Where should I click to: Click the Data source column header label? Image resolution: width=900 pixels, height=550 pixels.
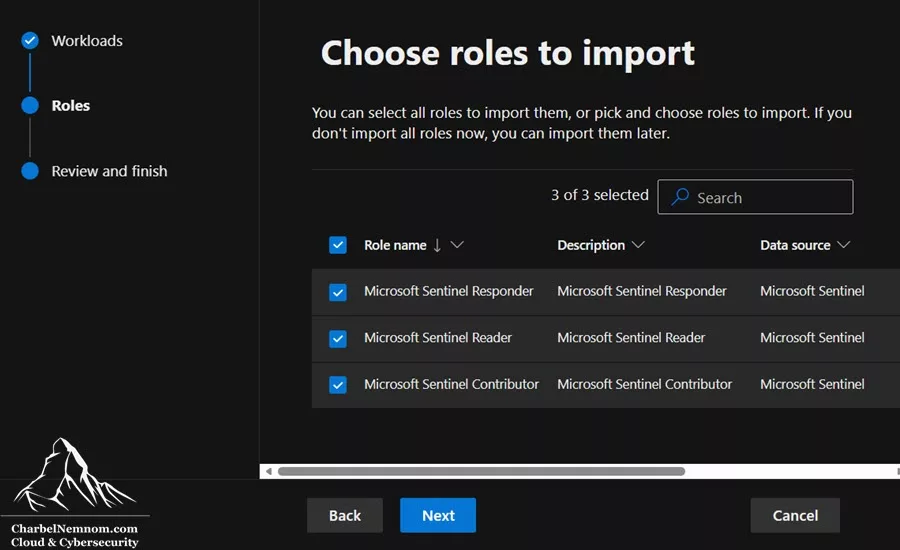click(795, 245)
